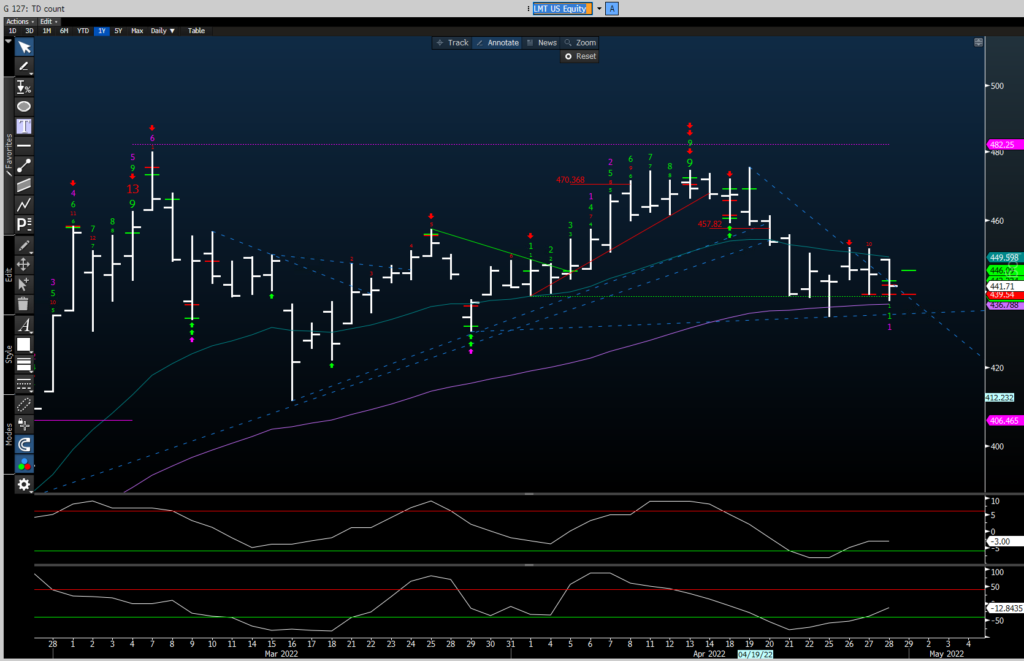Image resolution: width=1024 pixels, height=661 pixels.
Task: Select the move annotation tool
Action: pyautogui.click(x=24, y=265)
